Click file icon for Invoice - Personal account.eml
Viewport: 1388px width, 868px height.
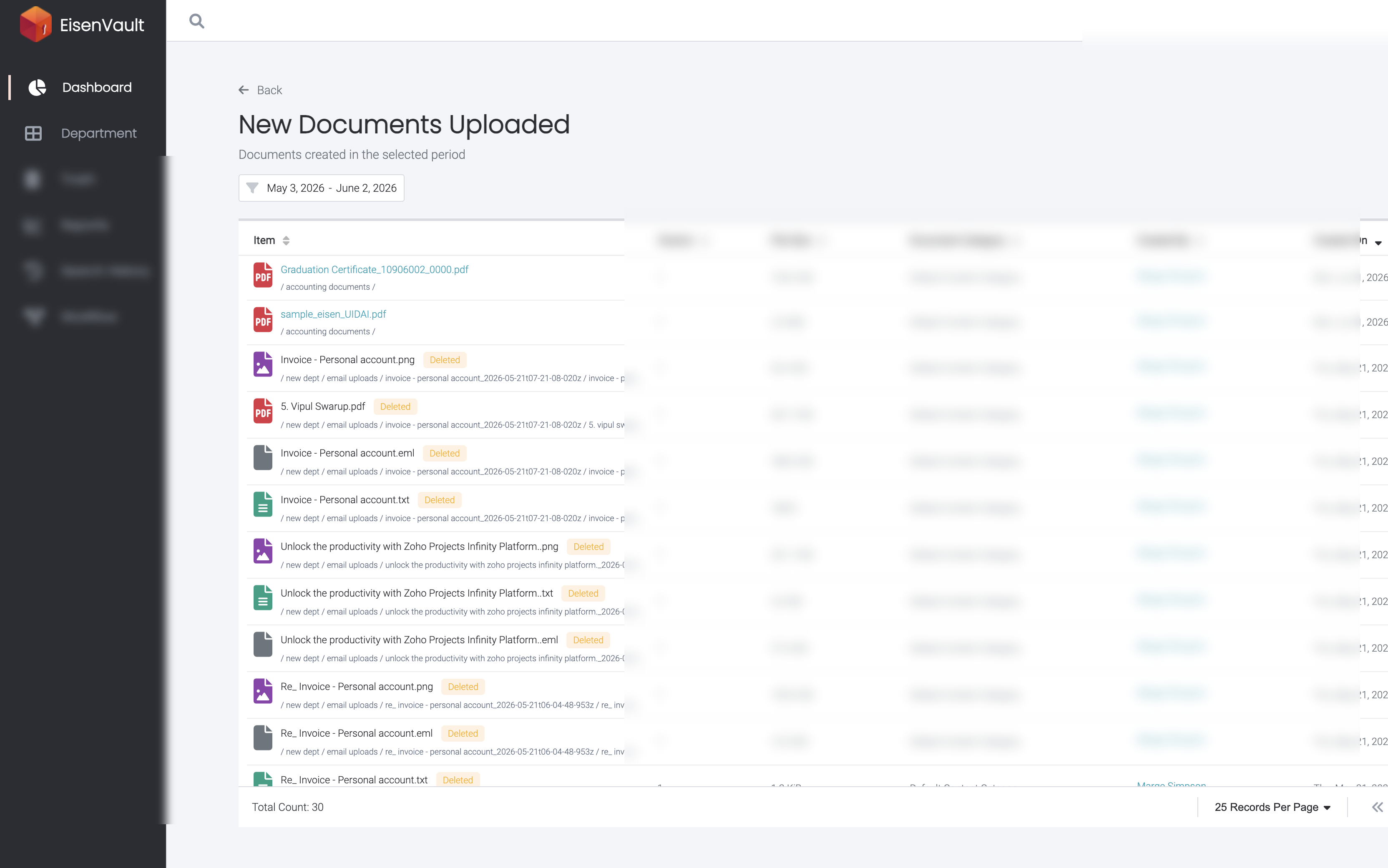tap(263, 457)
